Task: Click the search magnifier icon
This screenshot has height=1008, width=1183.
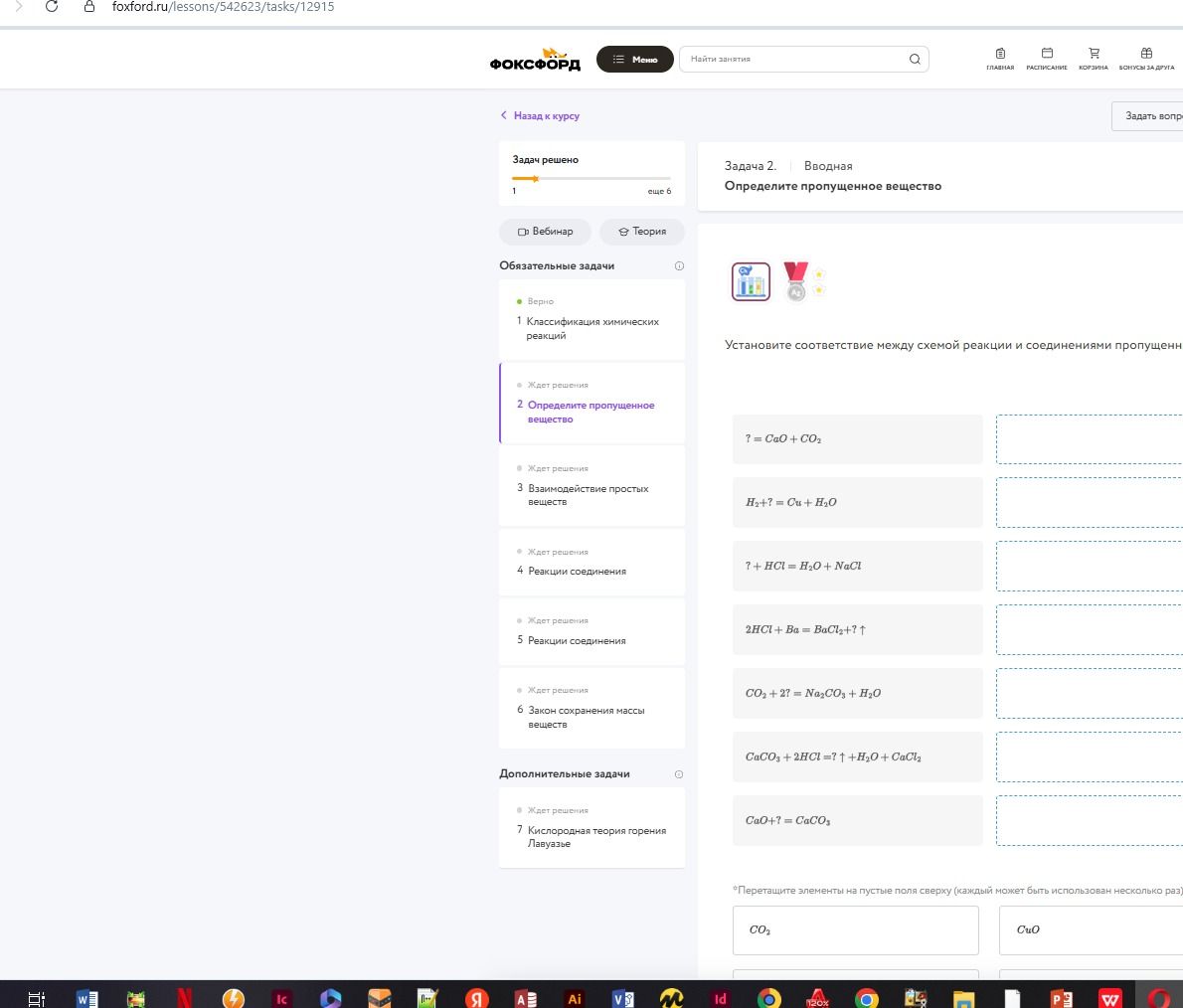Action: click(915, 59)
